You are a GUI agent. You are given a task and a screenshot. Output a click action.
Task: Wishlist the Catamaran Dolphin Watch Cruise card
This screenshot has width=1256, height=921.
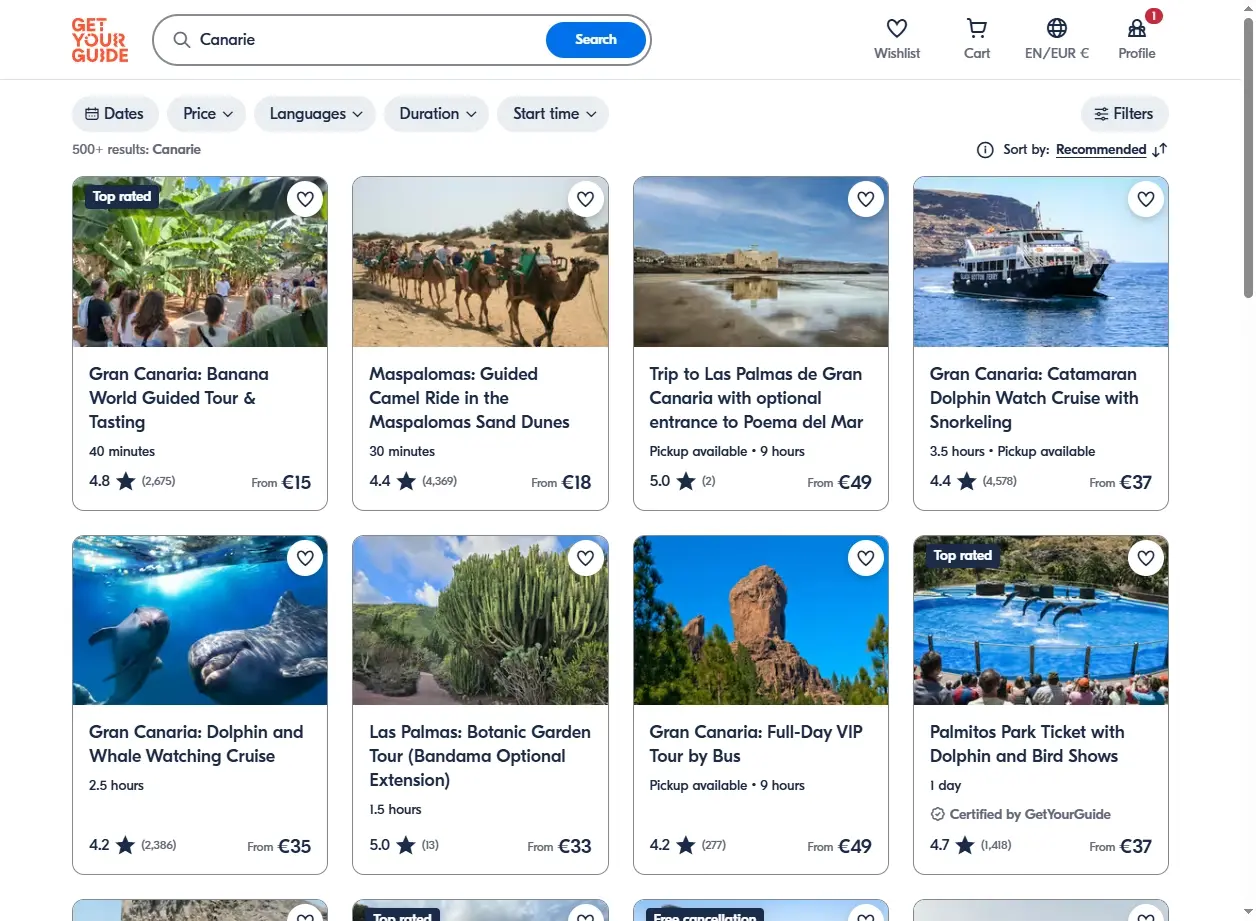(x=1146, y=199)
